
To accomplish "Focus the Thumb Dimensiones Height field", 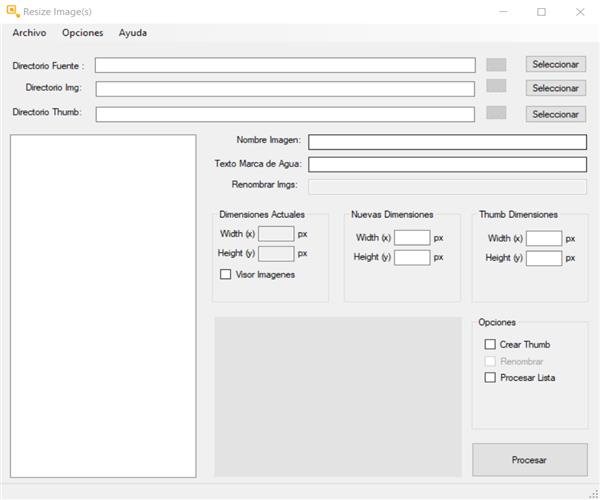I will click(x=544, y=258).
